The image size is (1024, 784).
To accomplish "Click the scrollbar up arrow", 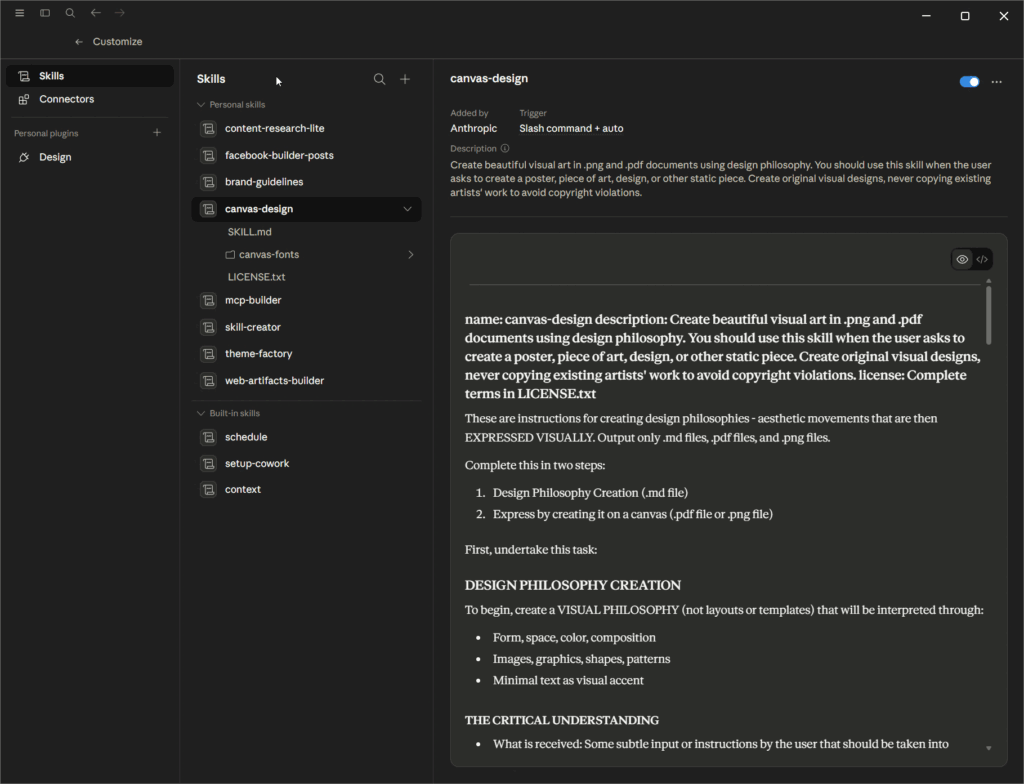I will click(x=989, y=281).
